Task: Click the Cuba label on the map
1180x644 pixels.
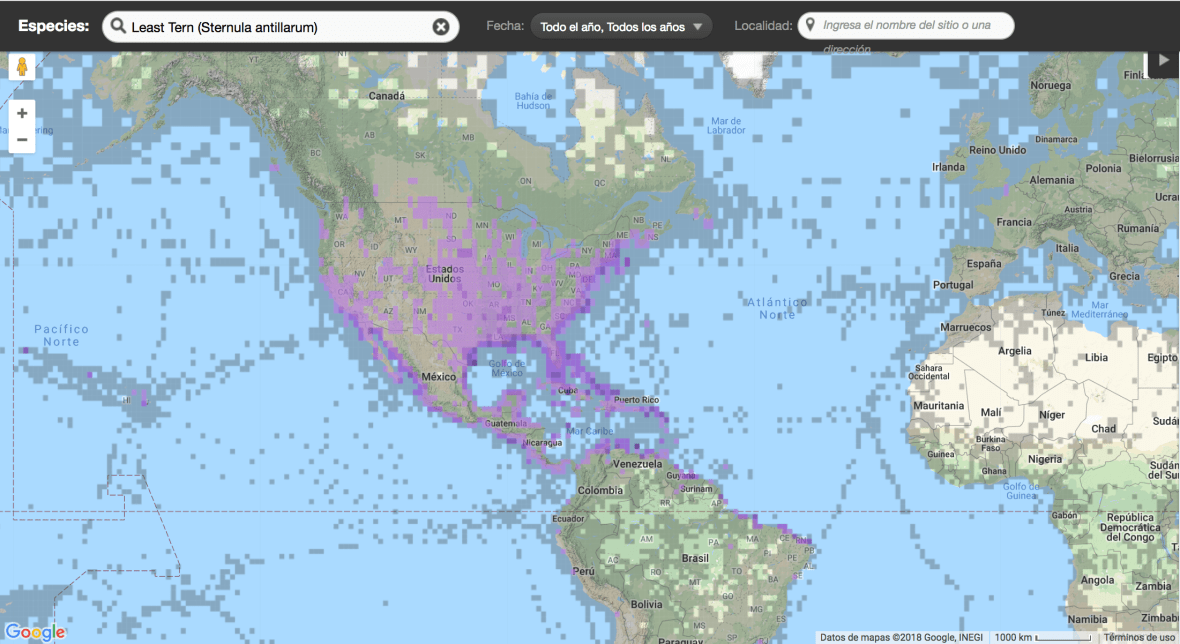Action: 567,390
